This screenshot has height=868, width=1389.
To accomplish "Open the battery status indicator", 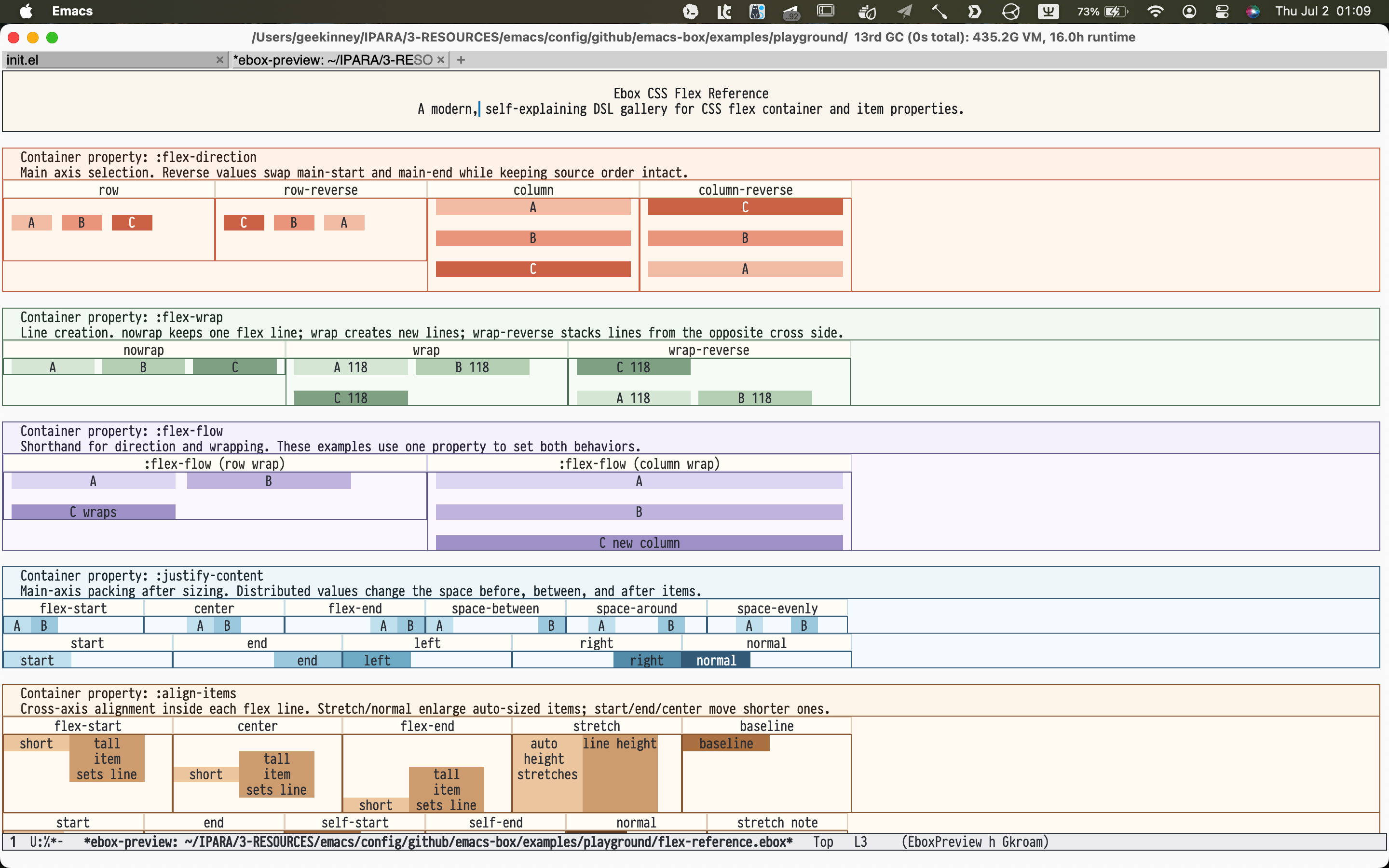I will tap(1102, 12).
